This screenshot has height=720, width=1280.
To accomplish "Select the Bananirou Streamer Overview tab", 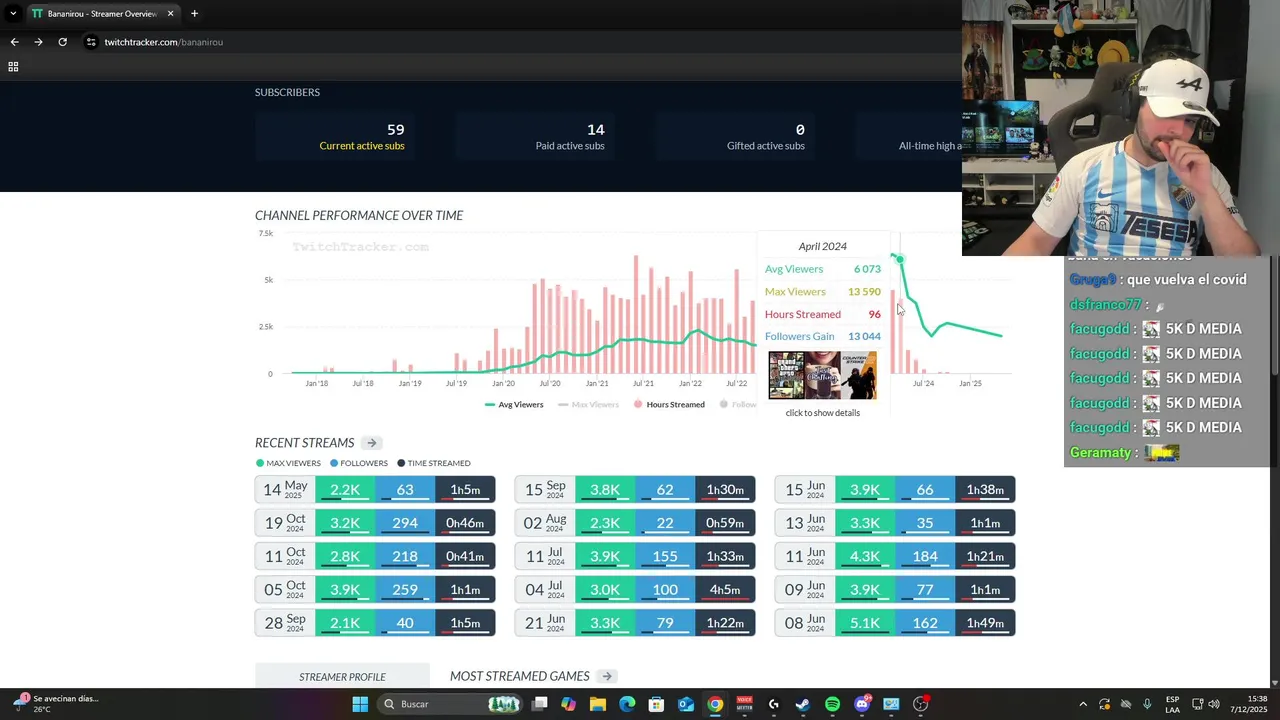I will pyautogui.click(x=102, y=14).
